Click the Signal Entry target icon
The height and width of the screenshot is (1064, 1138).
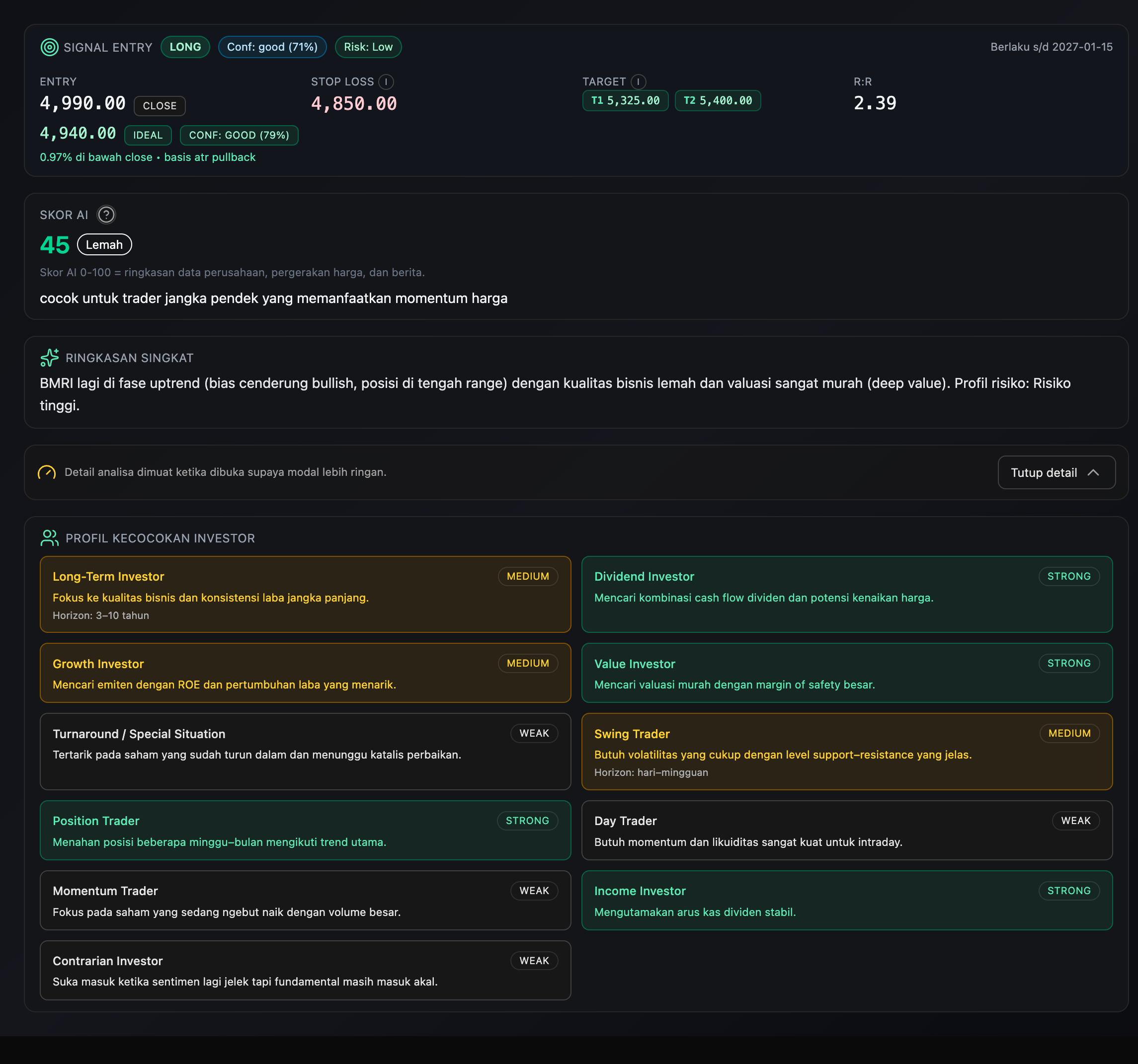click(x=49, y=47)
